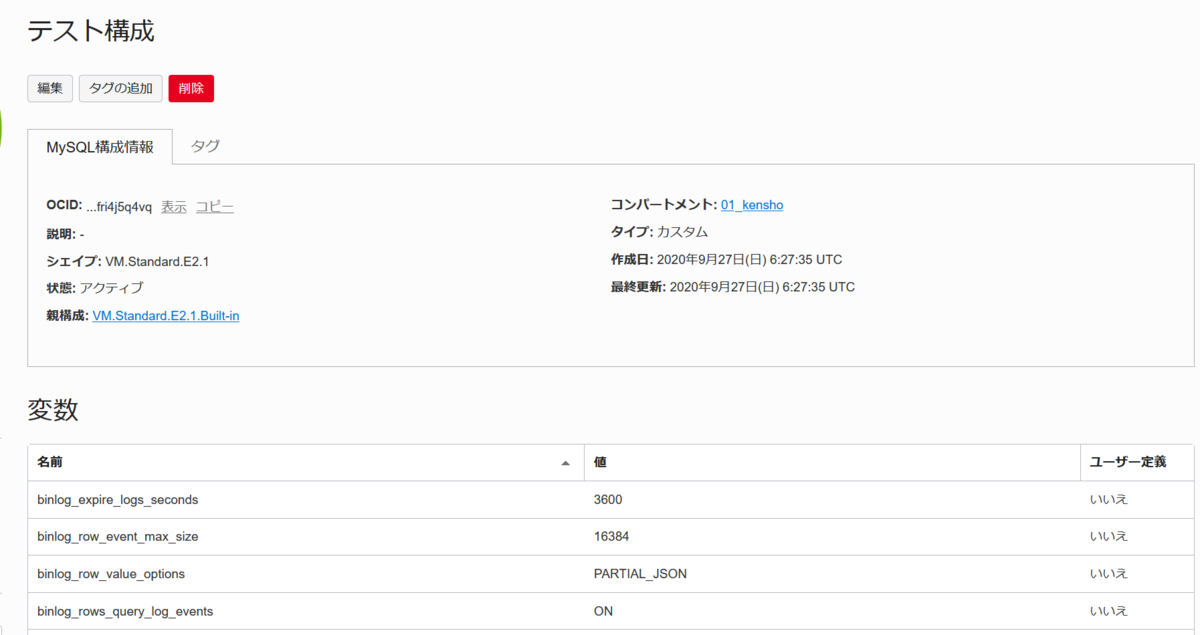The height and width of the screenshot is (635, 1200).
Task: Select the binlog_rows_query_log_events row name
Action: 125,611
